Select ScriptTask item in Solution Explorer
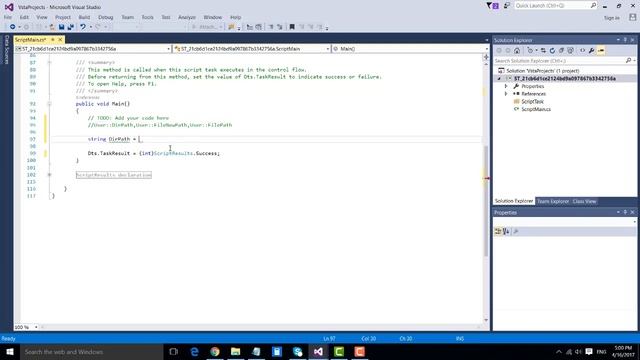640x360 pixels. pos(532,102)
